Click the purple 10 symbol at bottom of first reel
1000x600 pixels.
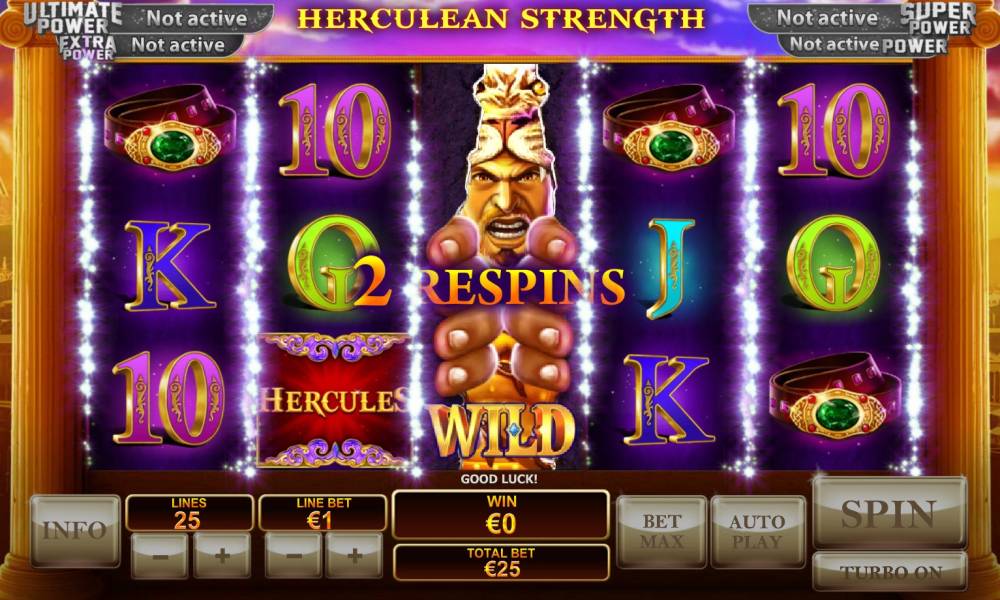pyautogui.click(x=169, y=397)
